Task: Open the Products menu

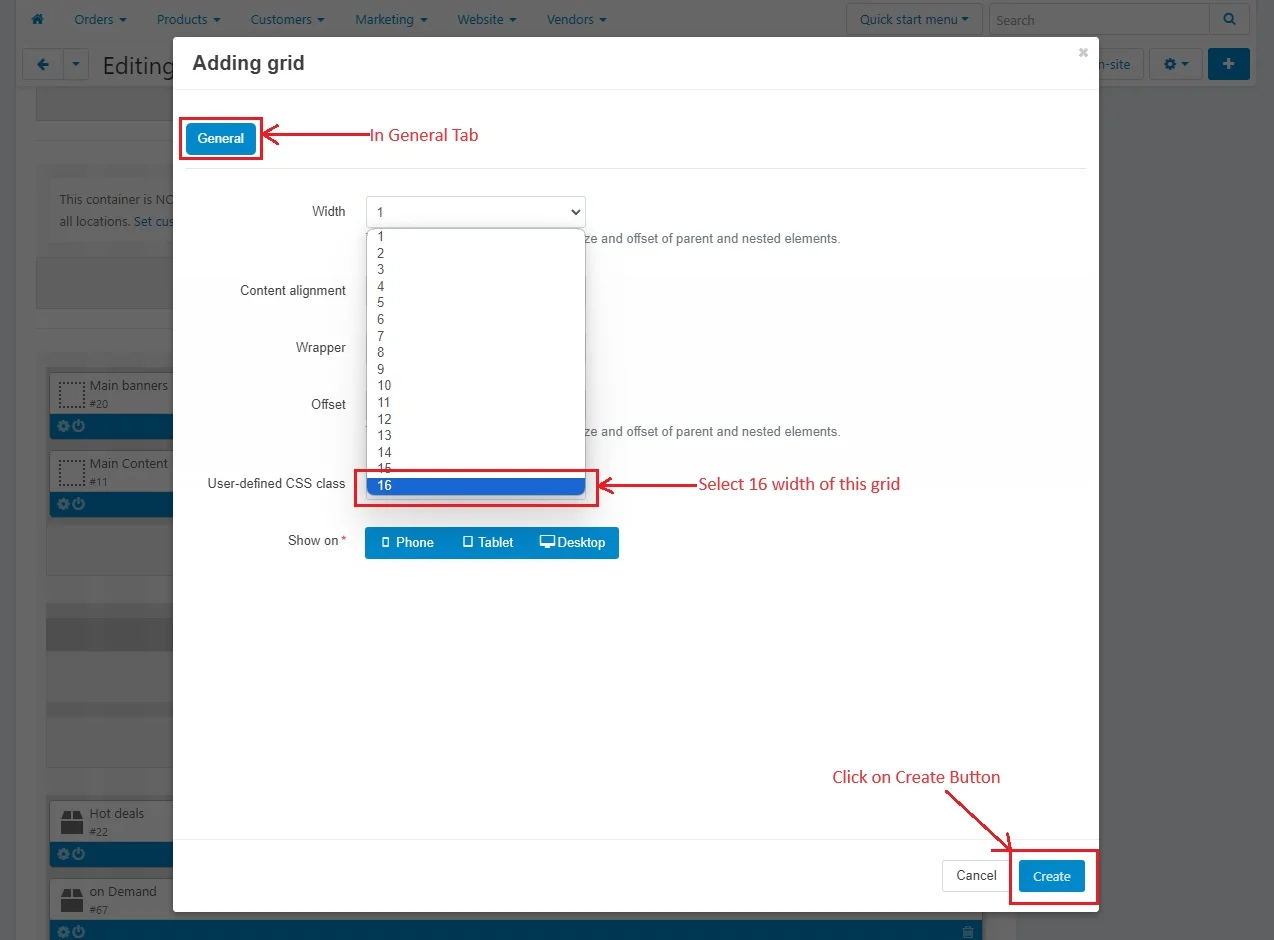Action: [189, 19]
